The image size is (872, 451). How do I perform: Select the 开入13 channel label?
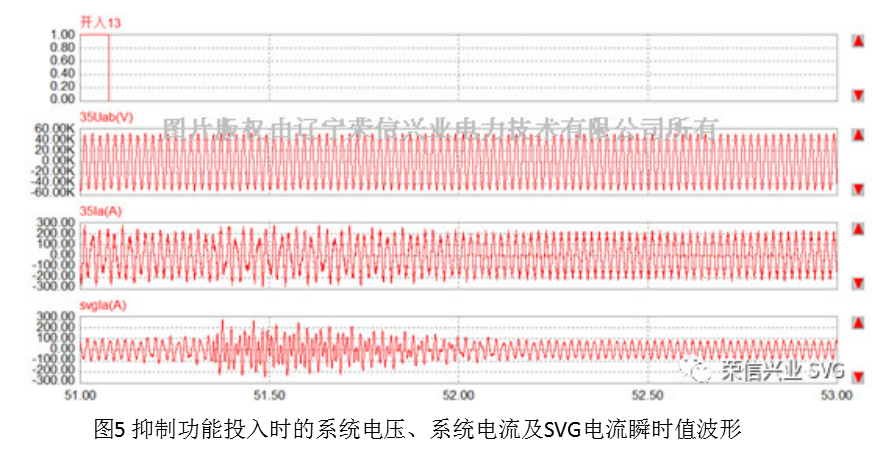tap(101, 22)
